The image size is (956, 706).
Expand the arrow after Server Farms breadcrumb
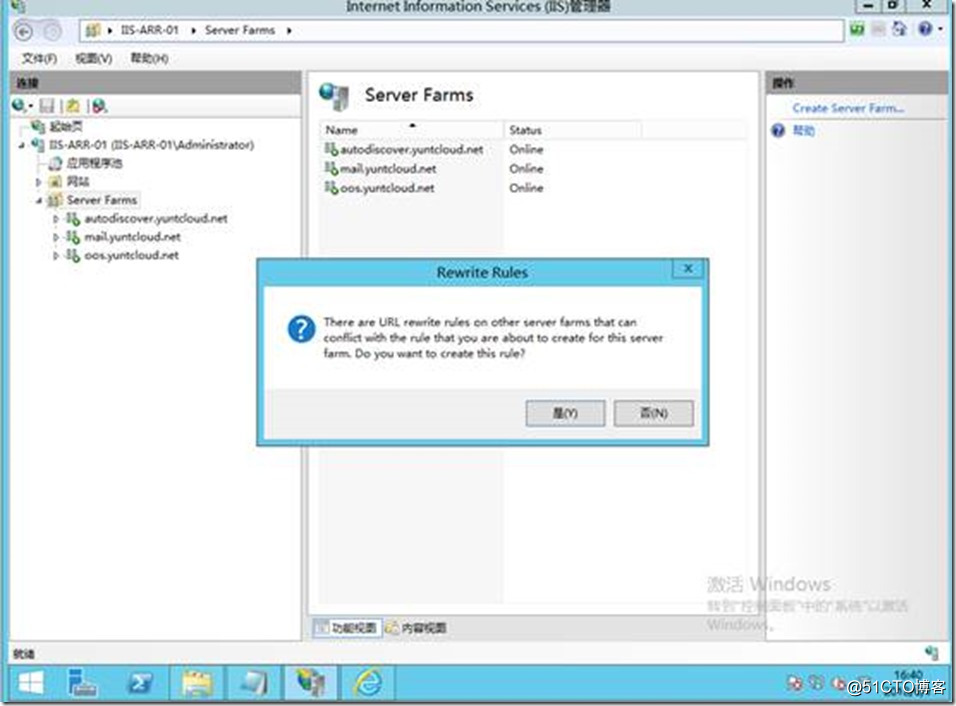point(289,30)
